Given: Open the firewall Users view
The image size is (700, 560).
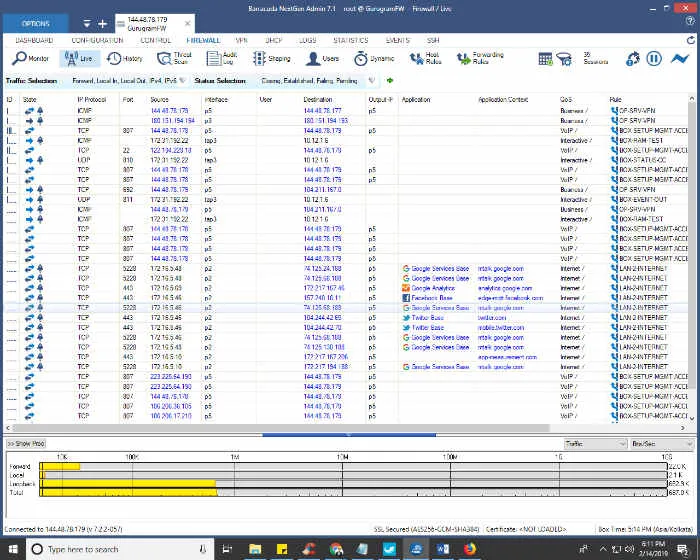Looking at the screenshot, I should click(322, 59).
